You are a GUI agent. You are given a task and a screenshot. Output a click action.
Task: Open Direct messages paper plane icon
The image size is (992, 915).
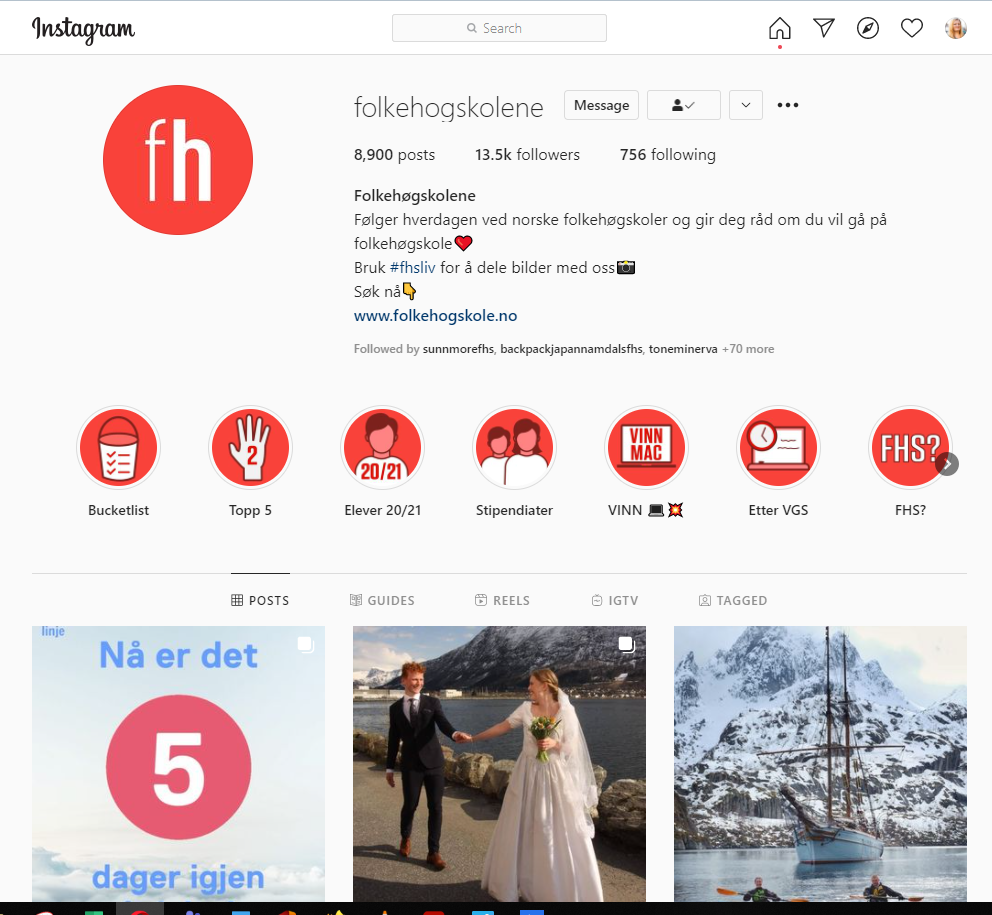(824, 28)
